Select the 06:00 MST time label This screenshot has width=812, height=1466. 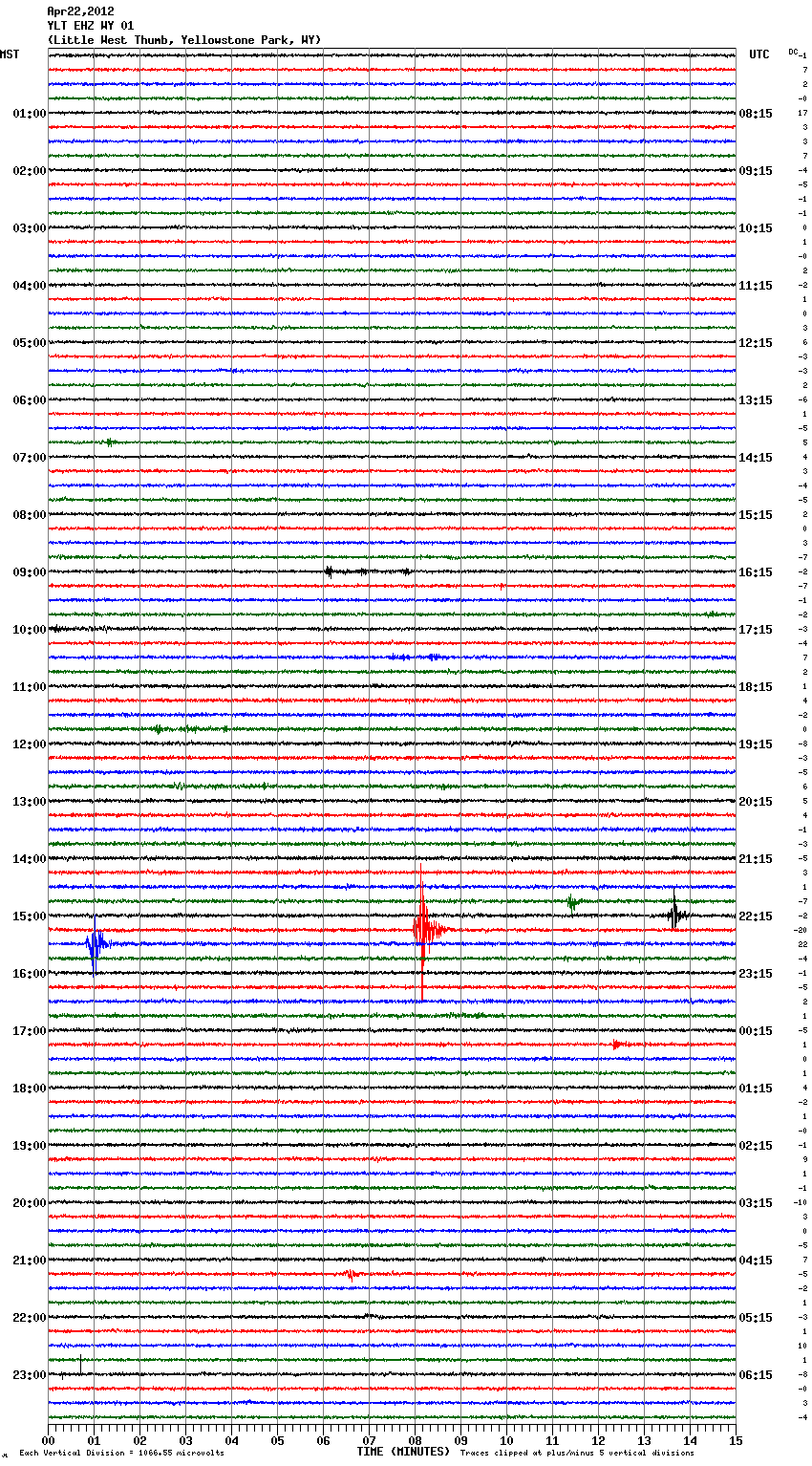pyautogui.click(x=29, y=400)
